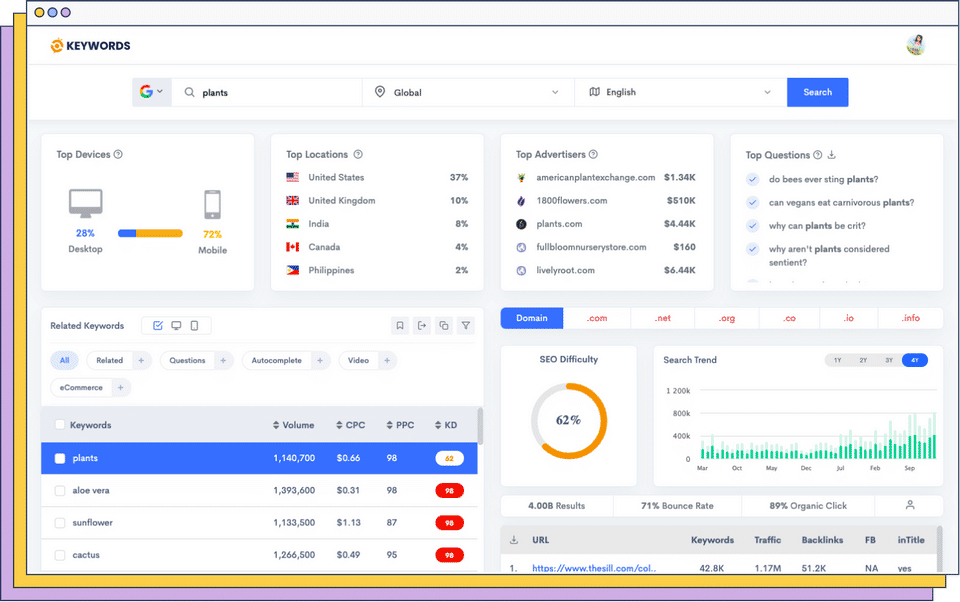Screen dimensions: 960x602
Task: Expand the plus next to eCommerce
Action: [121, 388]
